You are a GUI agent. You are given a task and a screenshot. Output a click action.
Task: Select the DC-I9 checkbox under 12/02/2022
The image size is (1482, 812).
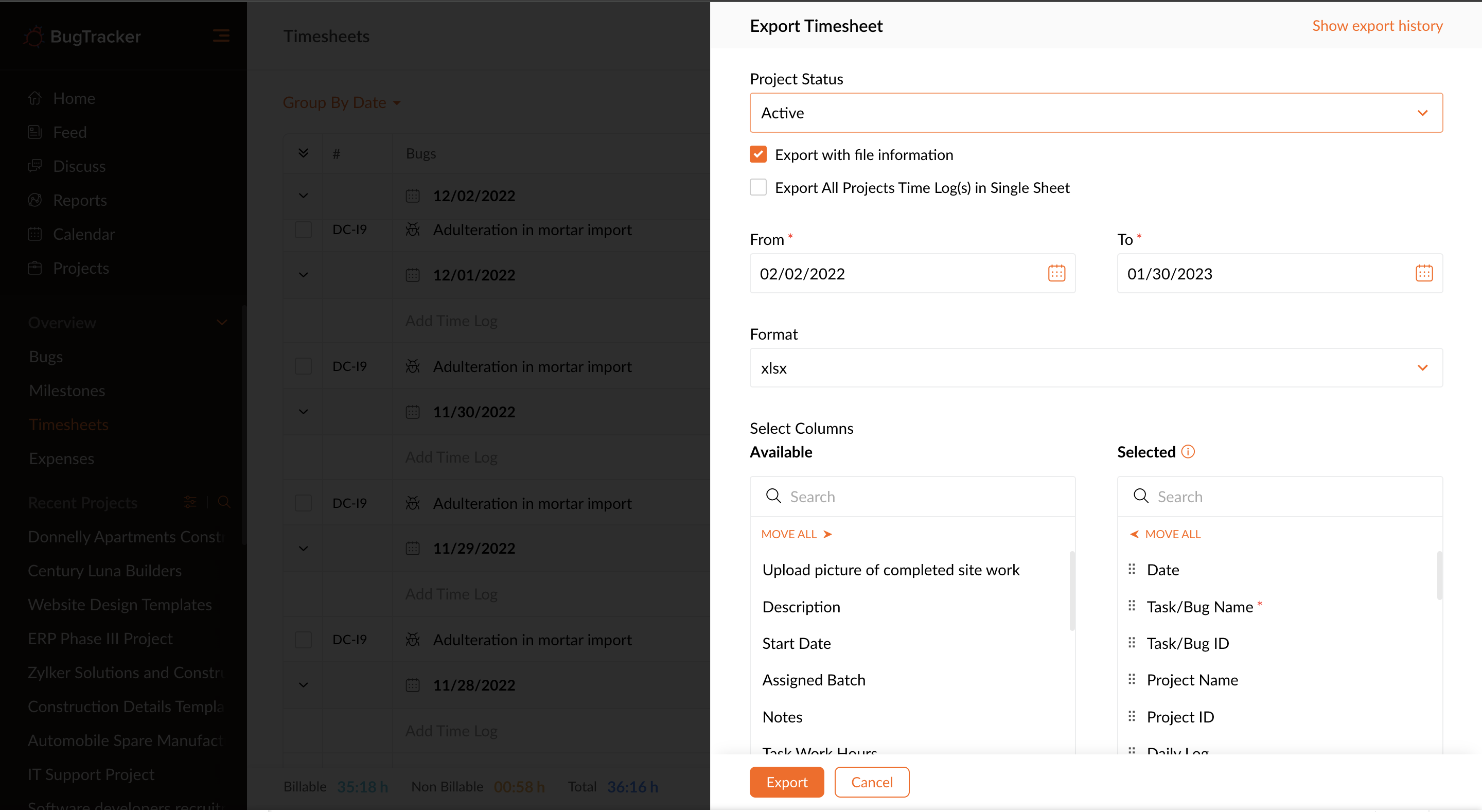click(x=303, y=230)
